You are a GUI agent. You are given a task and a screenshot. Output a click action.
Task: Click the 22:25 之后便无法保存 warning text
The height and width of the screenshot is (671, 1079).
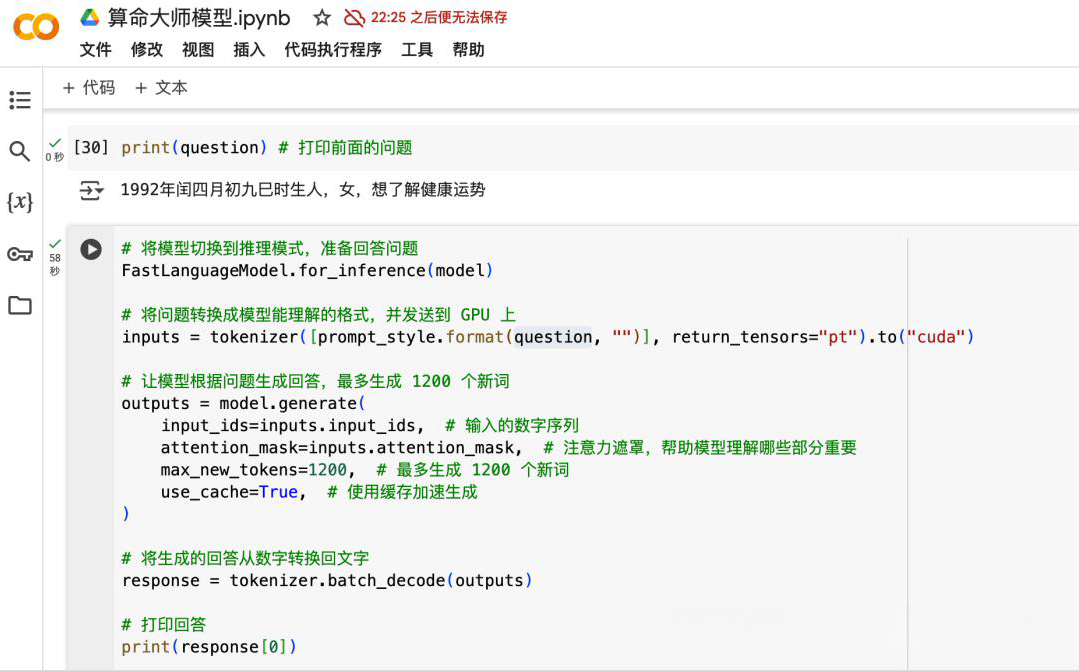tap(439, 18)
